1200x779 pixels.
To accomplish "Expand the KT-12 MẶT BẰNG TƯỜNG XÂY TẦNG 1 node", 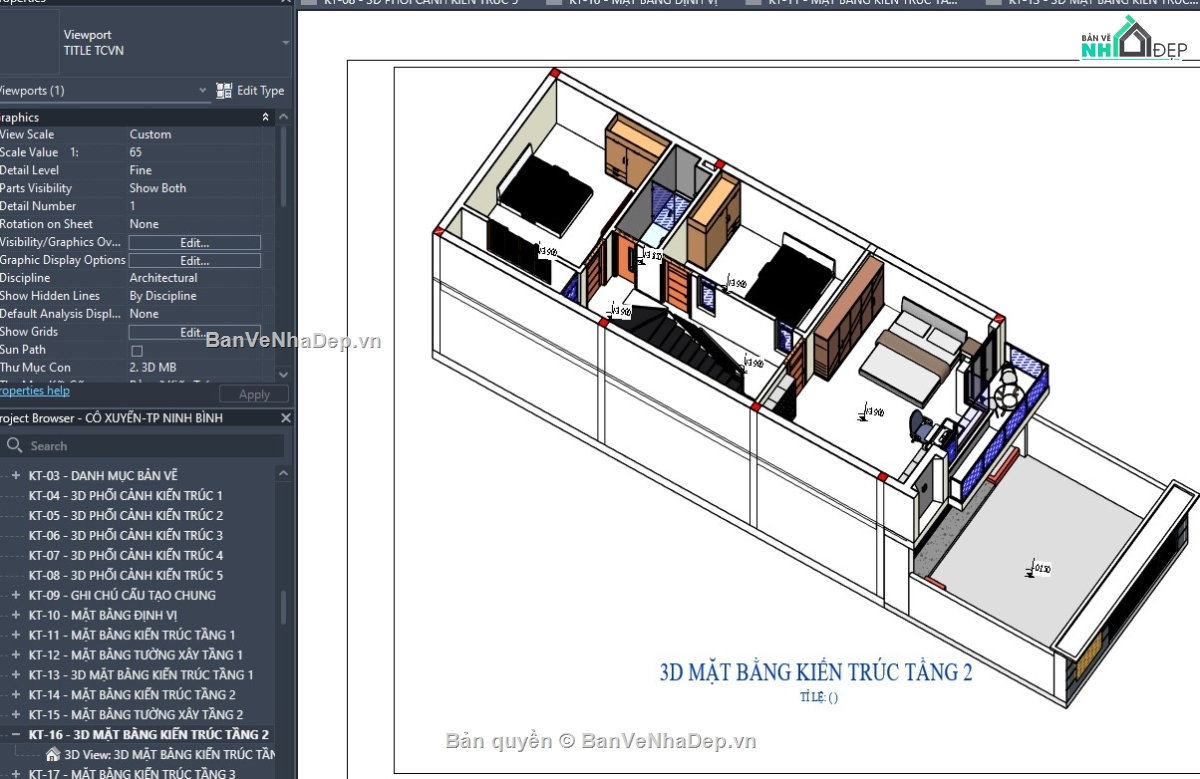I will click(16, 655).
